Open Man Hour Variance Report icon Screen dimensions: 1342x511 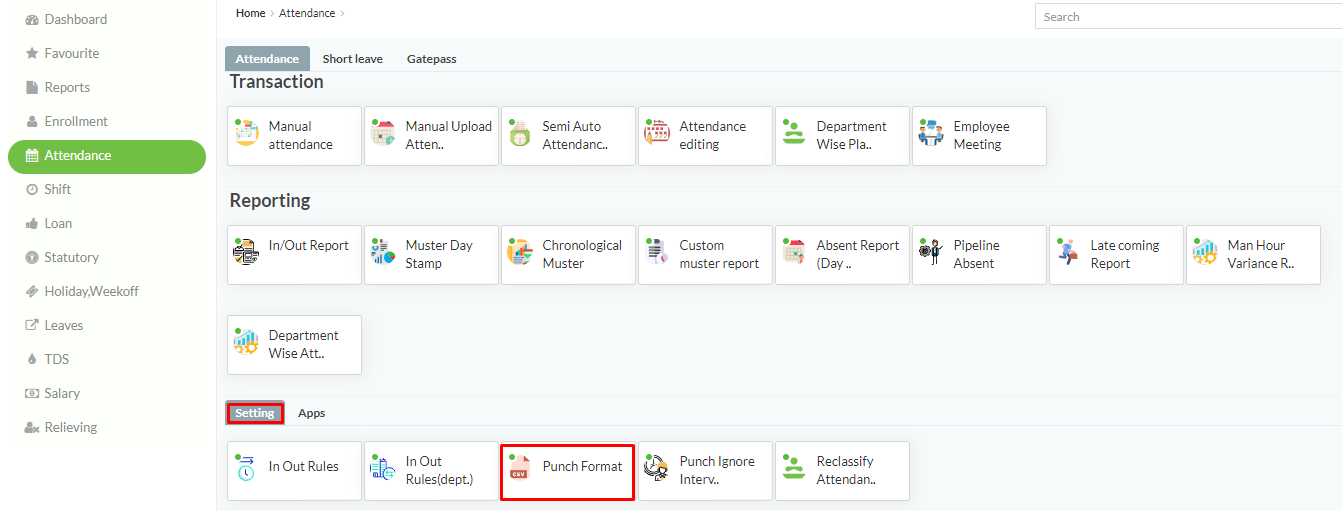point(1205,252)
